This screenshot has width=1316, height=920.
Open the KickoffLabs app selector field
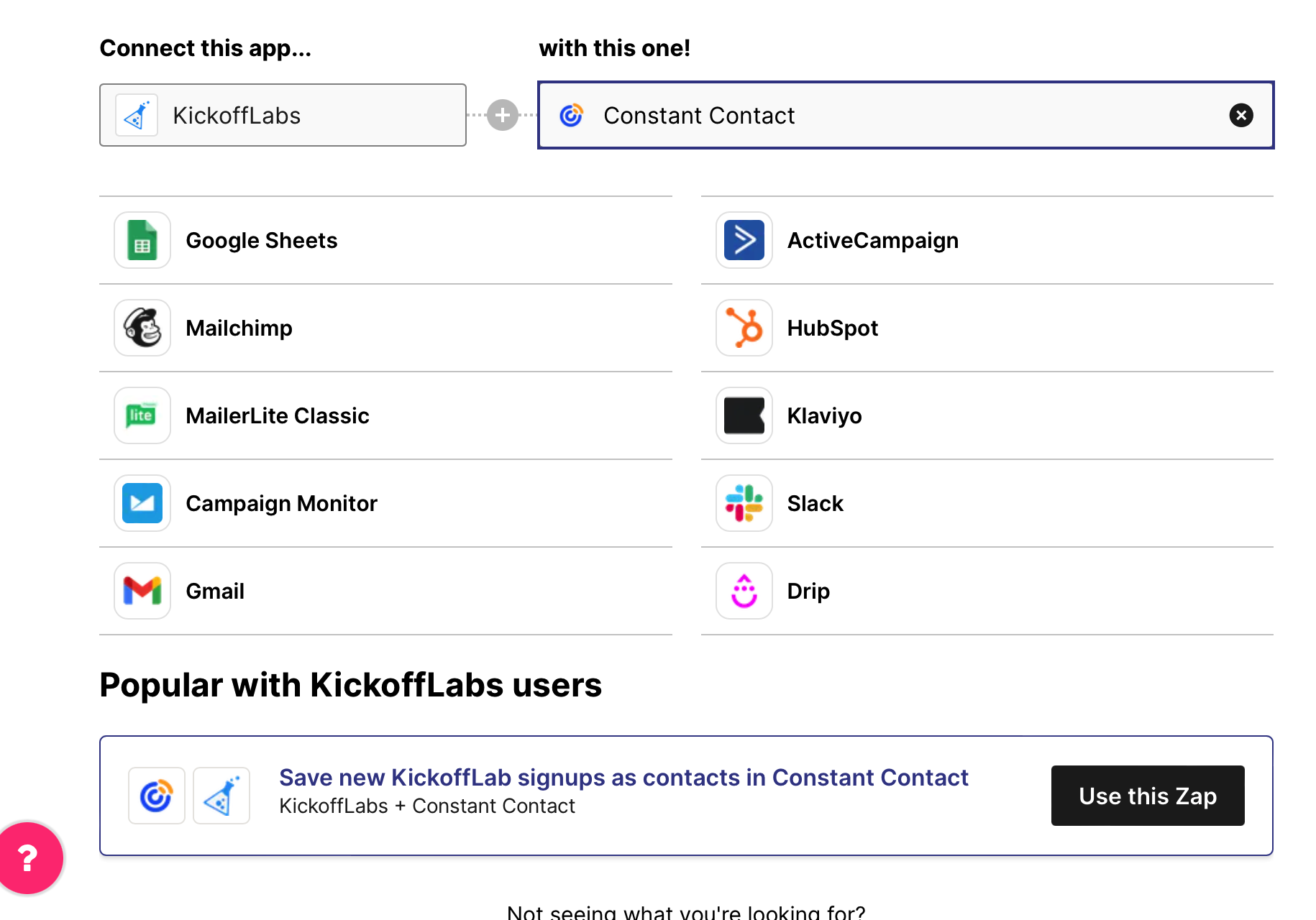(x=283, y=115)
